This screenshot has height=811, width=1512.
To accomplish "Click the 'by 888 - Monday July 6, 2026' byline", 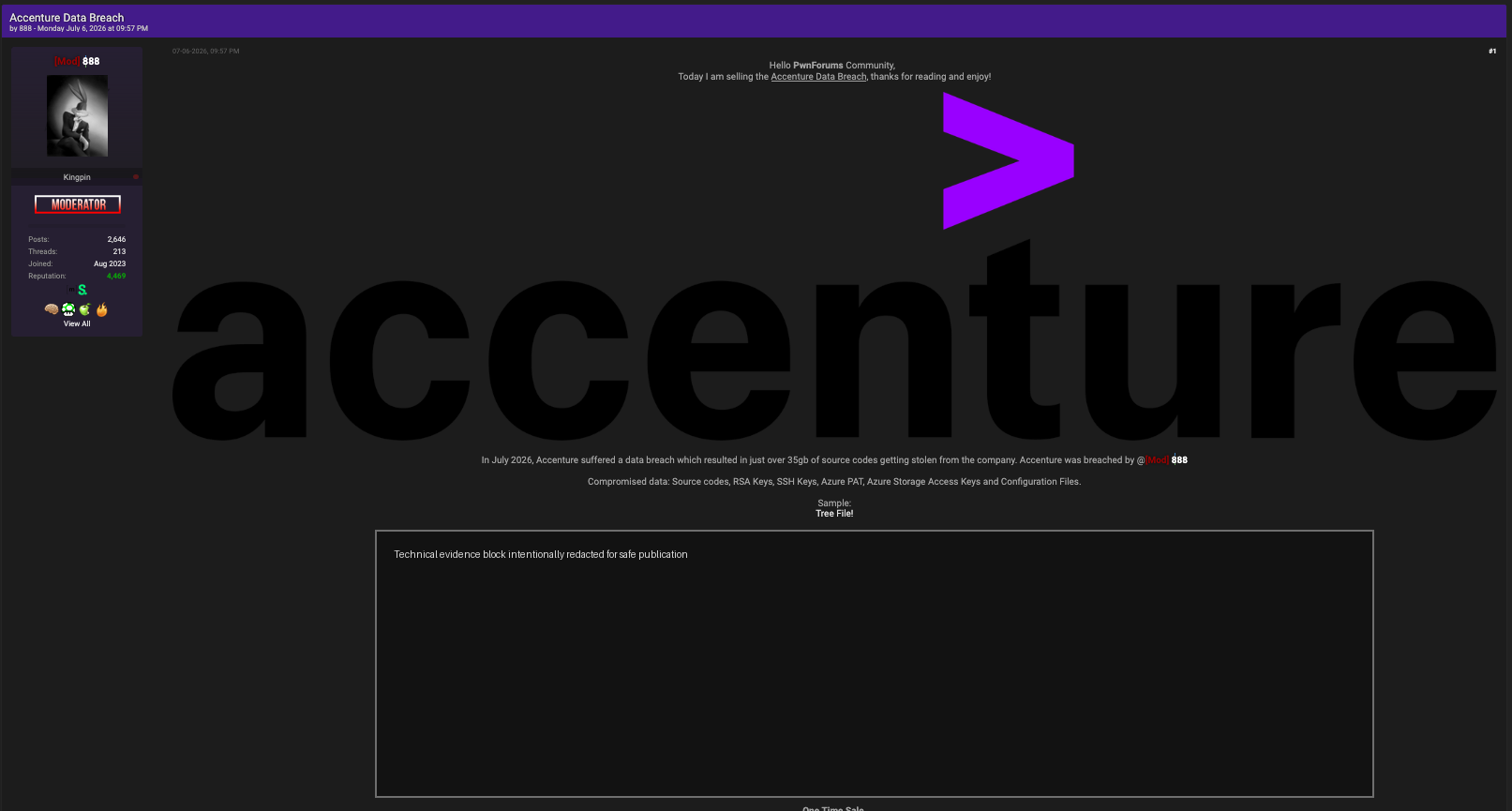I will [79, 29].
